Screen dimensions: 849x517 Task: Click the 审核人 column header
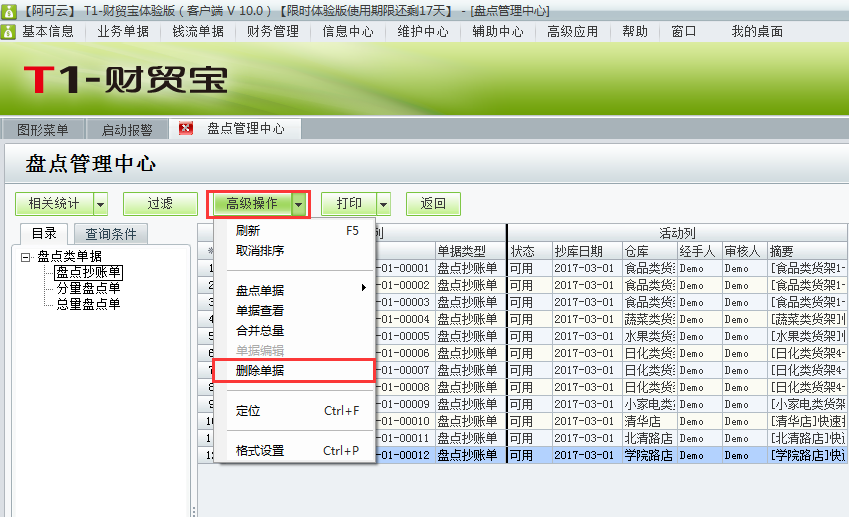click(745, 251)
